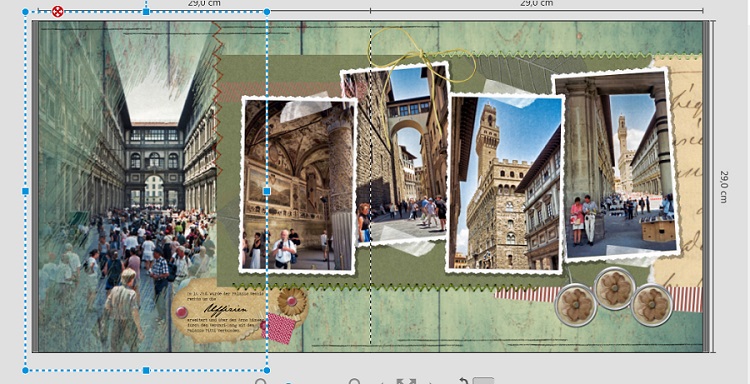Click the bottom-middle square selection handle
Viewport: 750px width, 384px height.
(146, 370)
